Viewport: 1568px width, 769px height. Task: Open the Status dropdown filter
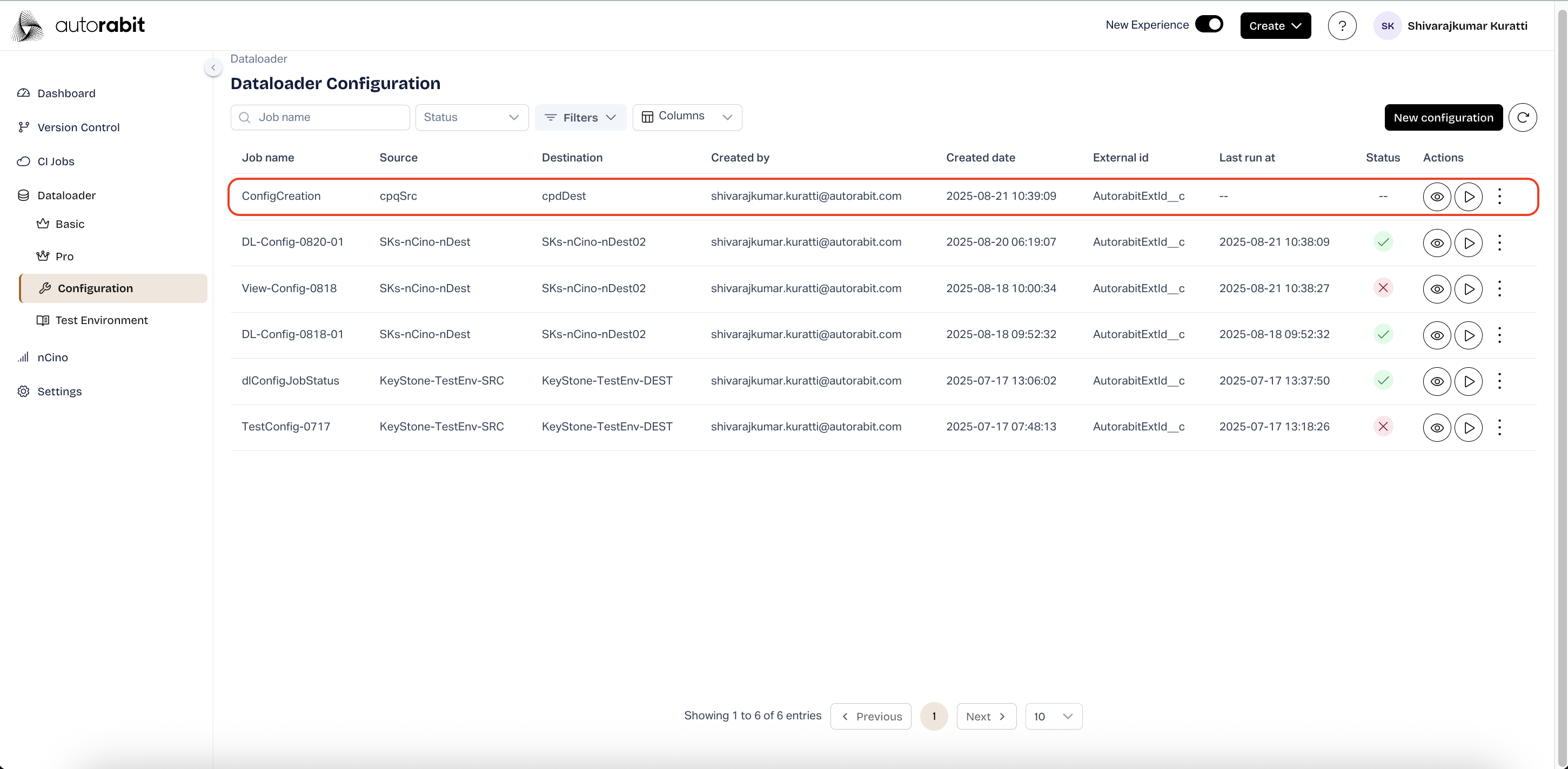(x=471, y=117)
